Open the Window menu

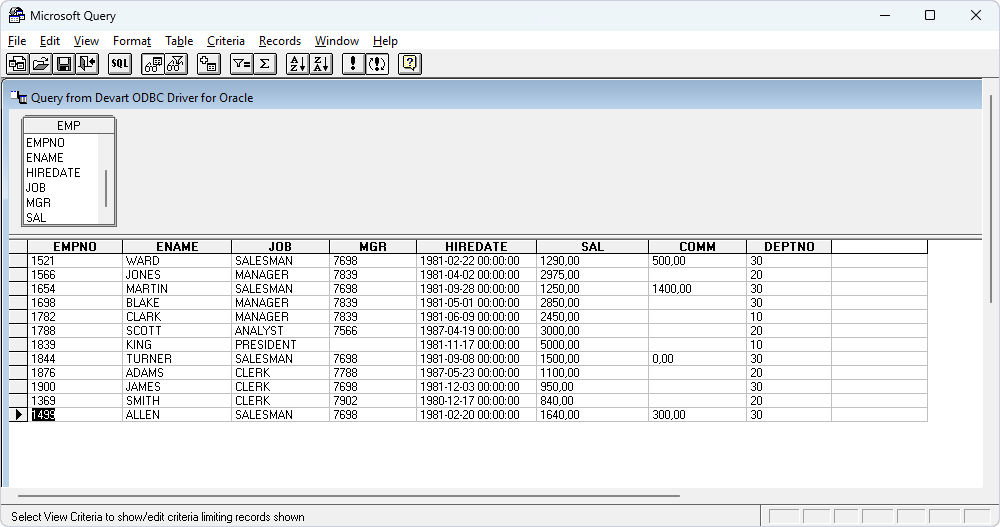(337, 41)
